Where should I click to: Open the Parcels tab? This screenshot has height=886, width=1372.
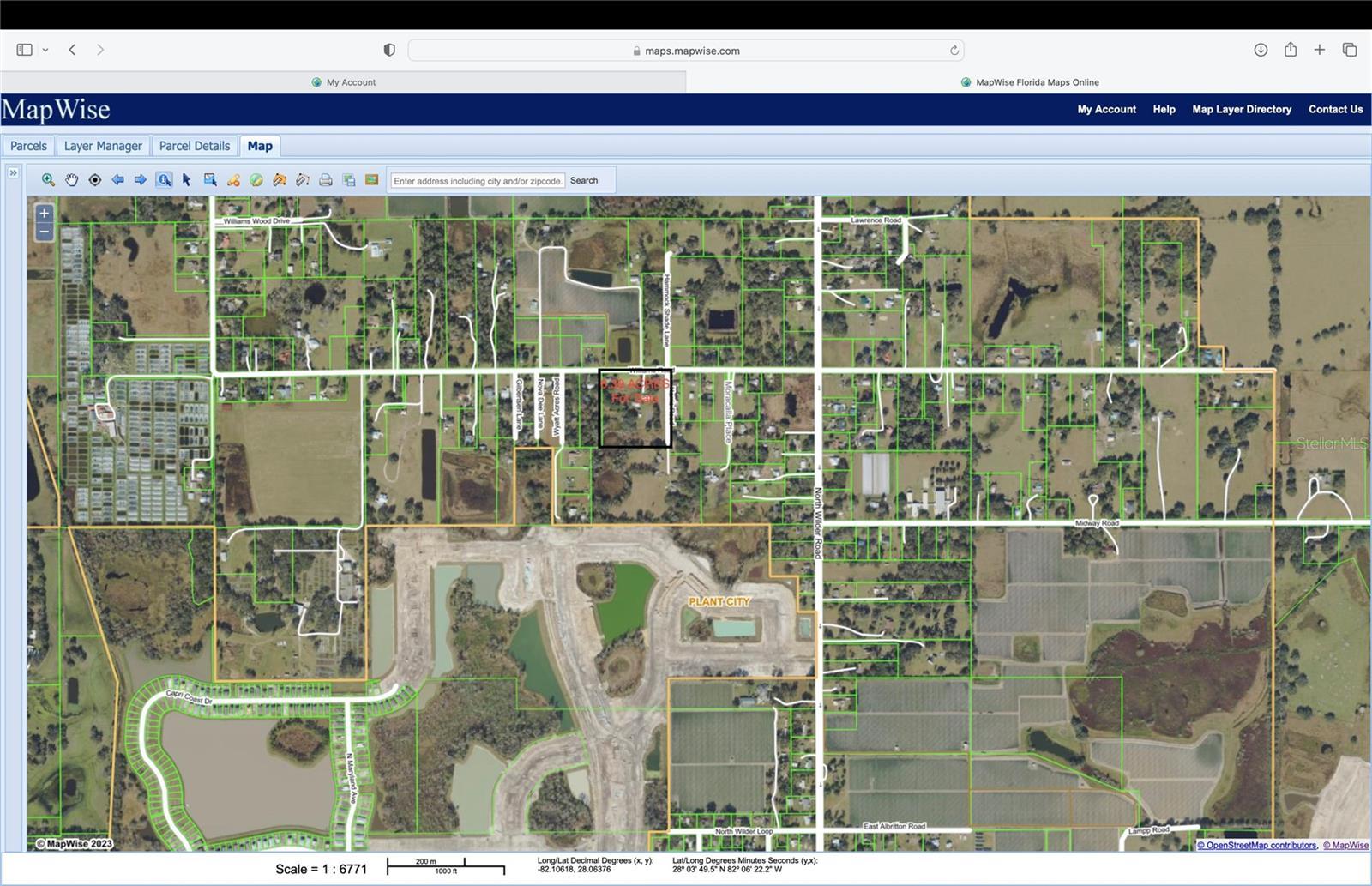[28, 146]
